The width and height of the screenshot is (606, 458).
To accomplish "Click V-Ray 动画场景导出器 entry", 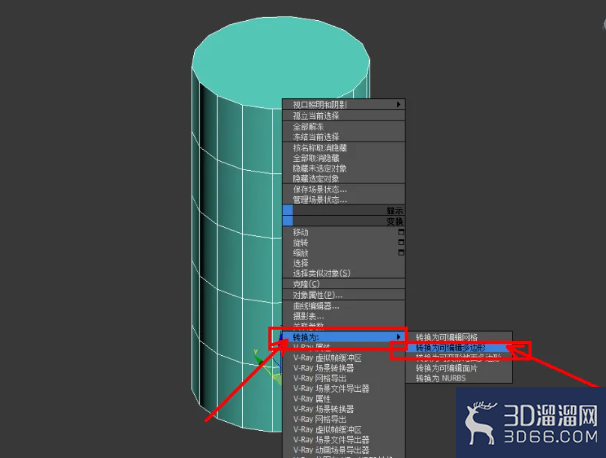I will 344,450.
